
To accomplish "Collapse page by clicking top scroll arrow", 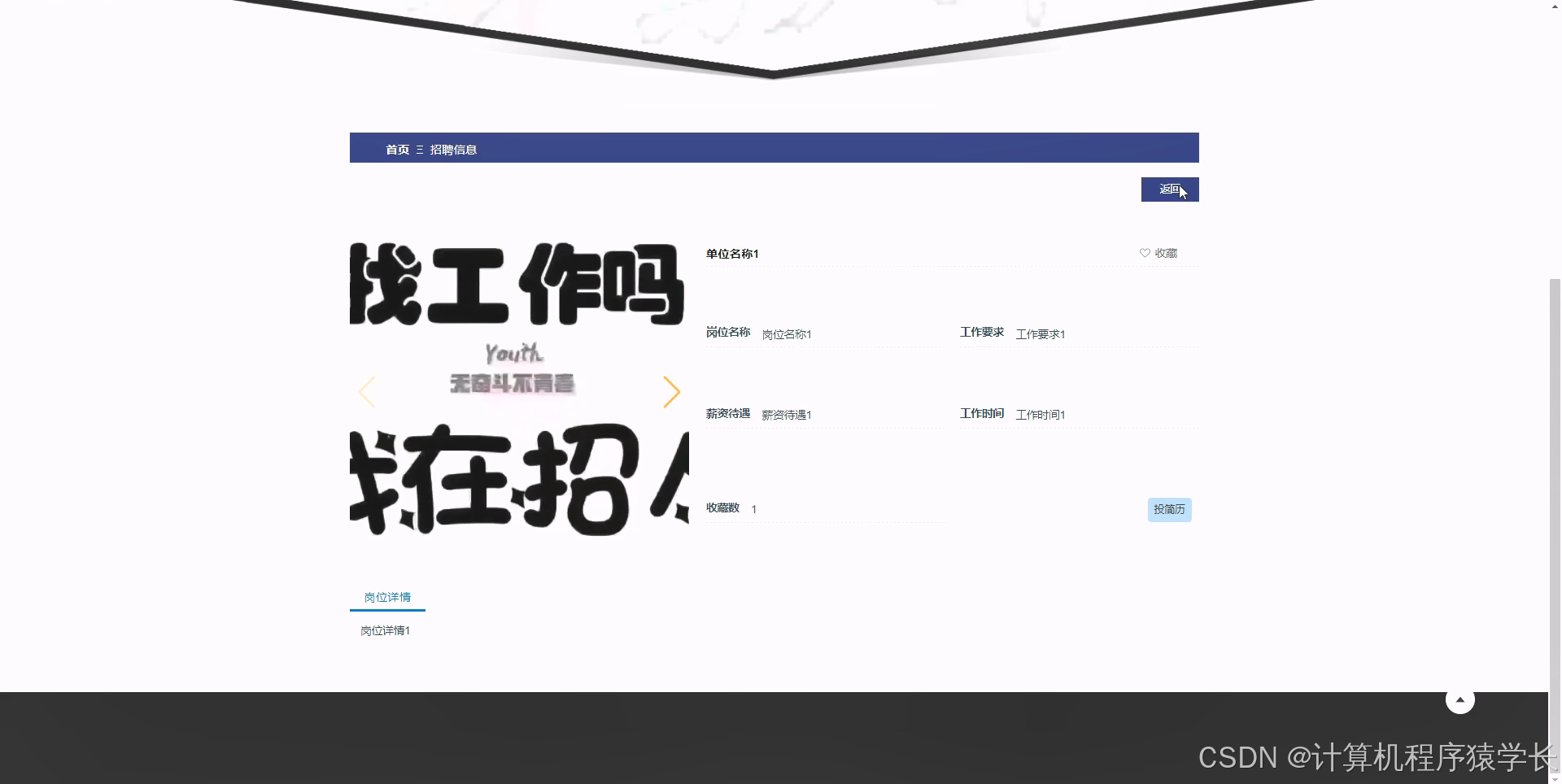I will pyautogui.click(x=1460, y=699).
